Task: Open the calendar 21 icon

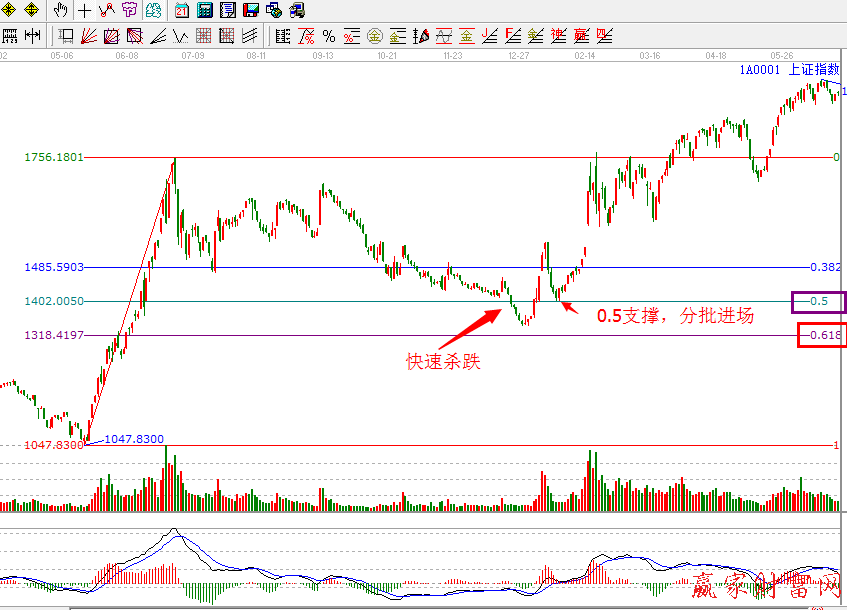Action: click(182, 9)
